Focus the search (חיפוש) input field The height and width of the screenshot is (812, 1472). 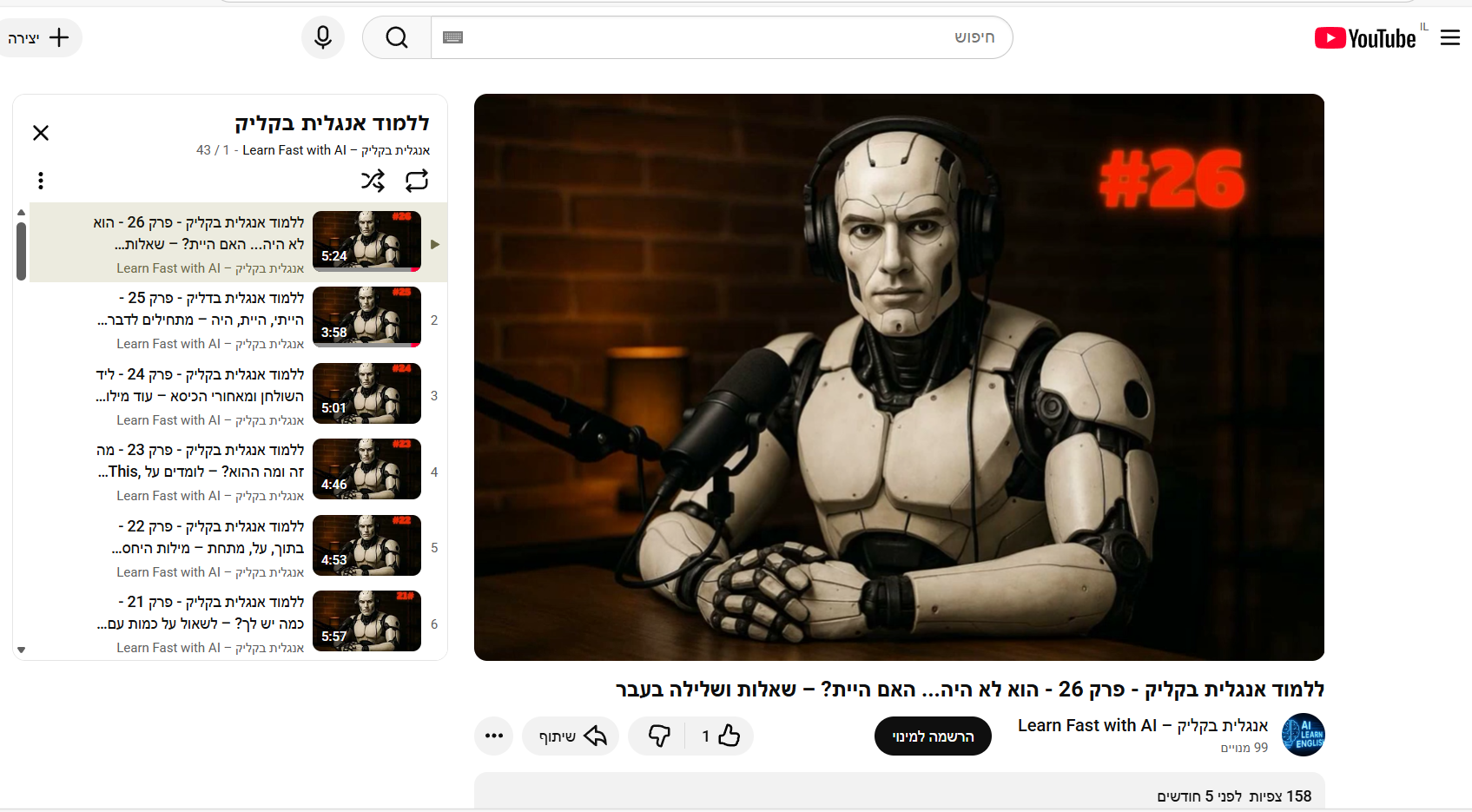pyautogui.click(x=721, y=37)
